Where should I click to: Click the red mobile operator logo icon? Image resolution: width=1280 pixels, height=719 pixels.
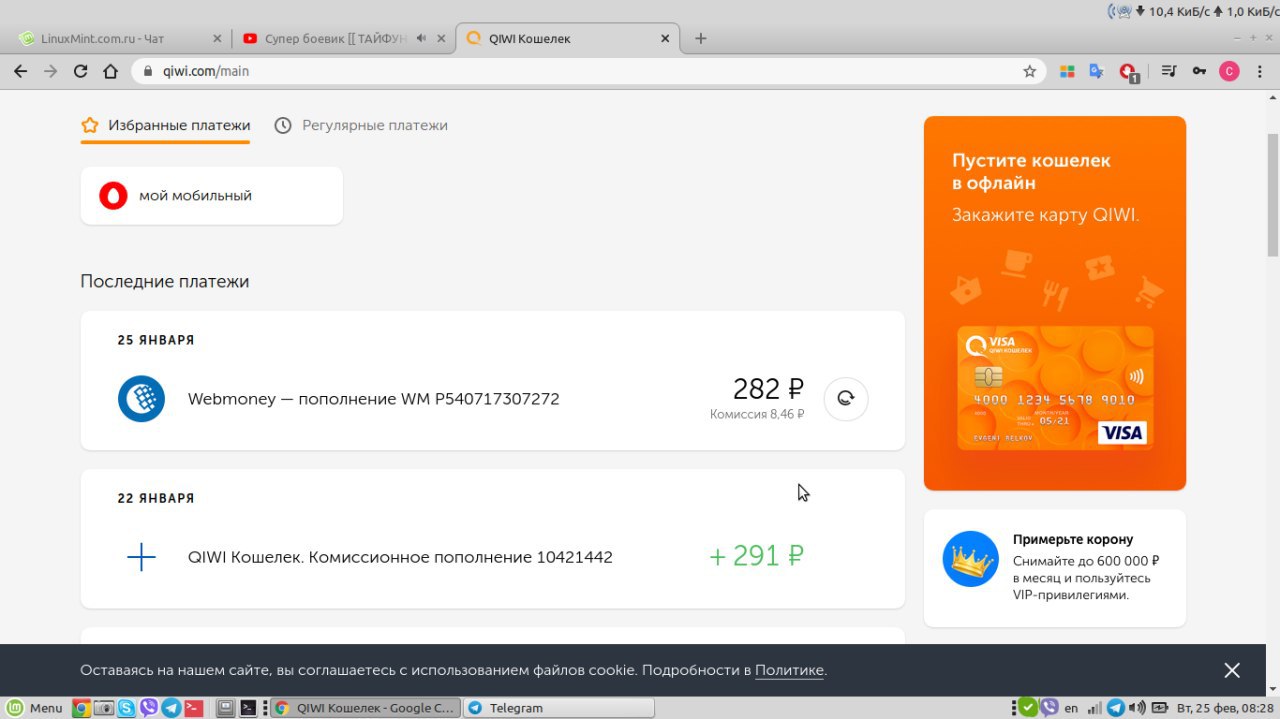pos(113,196)
